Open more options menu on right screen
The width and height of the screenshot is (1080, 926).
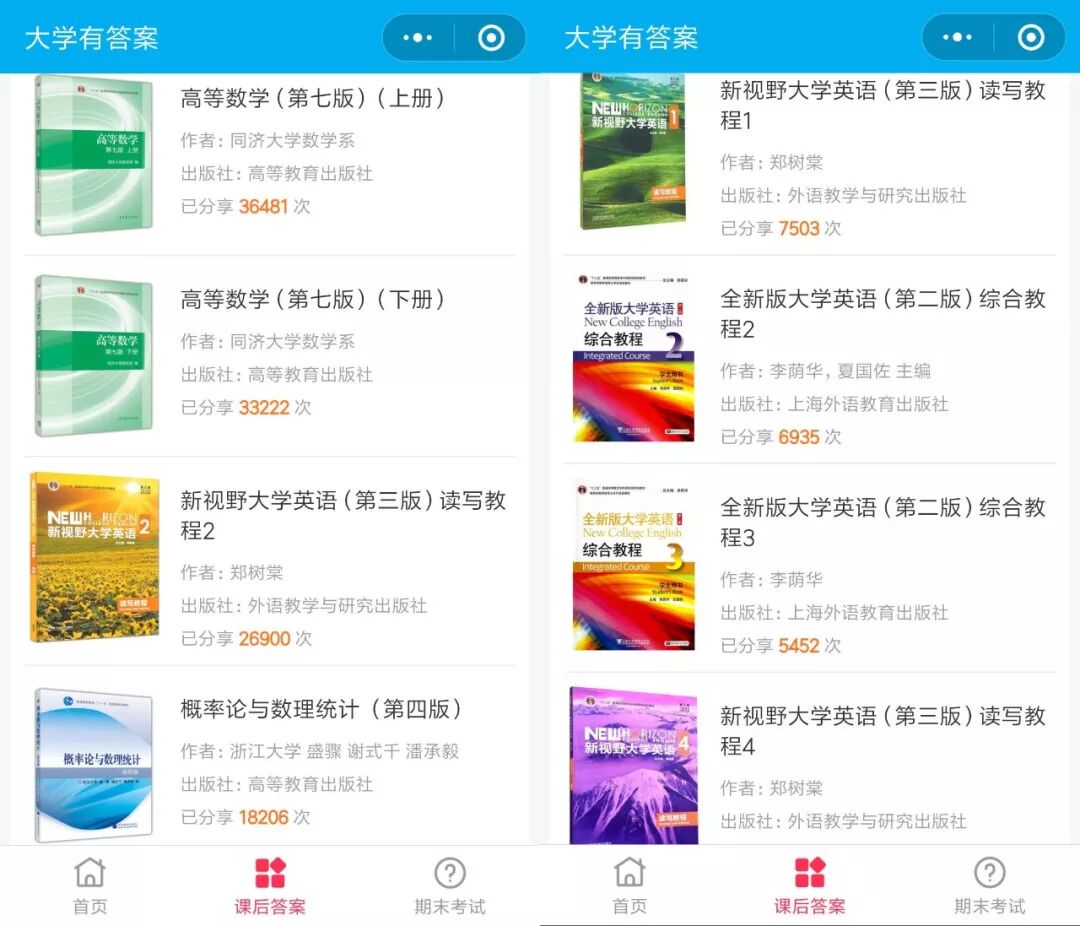click(956, 35)
